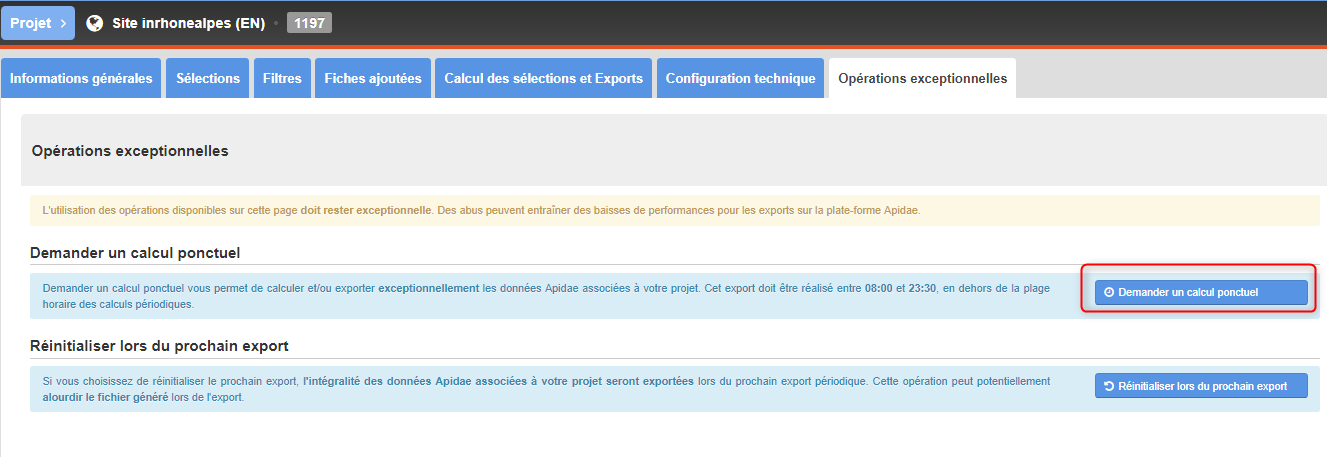Screen dimensions: 1327x457
Task: Open the Sélections tab
Action: click(x=208, y=78)
